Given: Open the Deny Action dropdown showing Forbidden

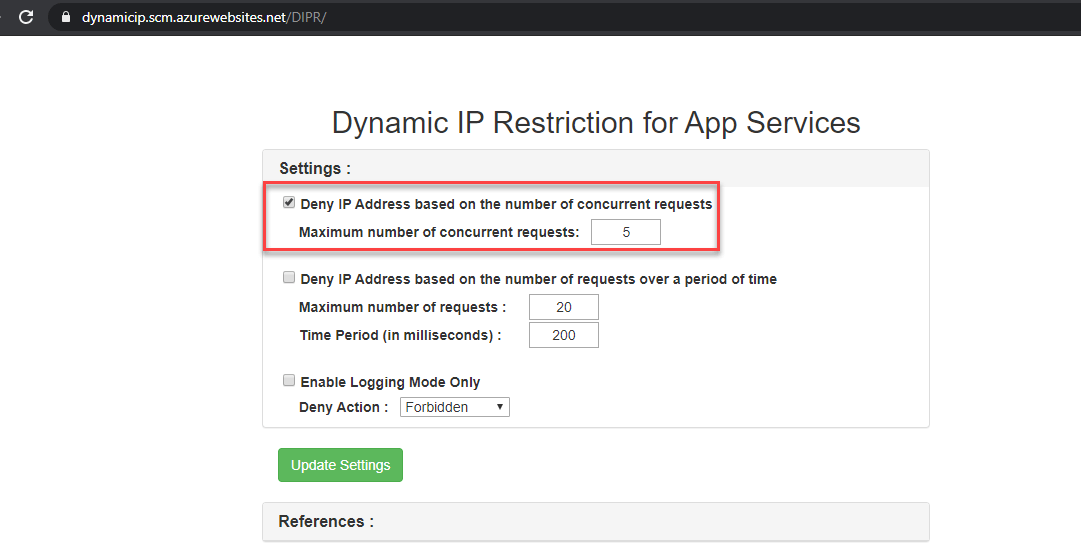Looking at the screenshot, I should (x=454, y=407).
